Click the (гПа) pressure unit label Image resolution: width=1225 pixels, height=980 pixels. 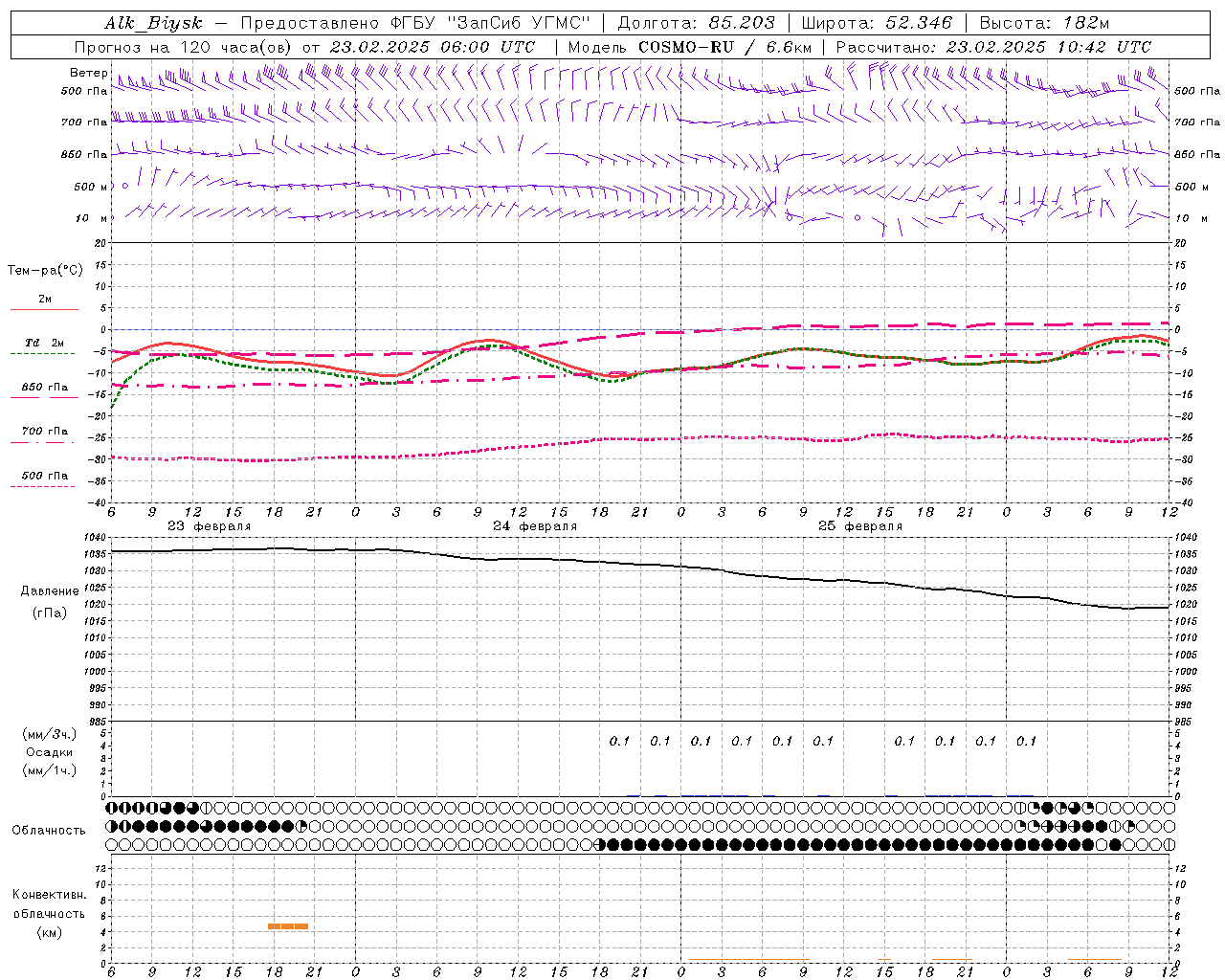50,613
